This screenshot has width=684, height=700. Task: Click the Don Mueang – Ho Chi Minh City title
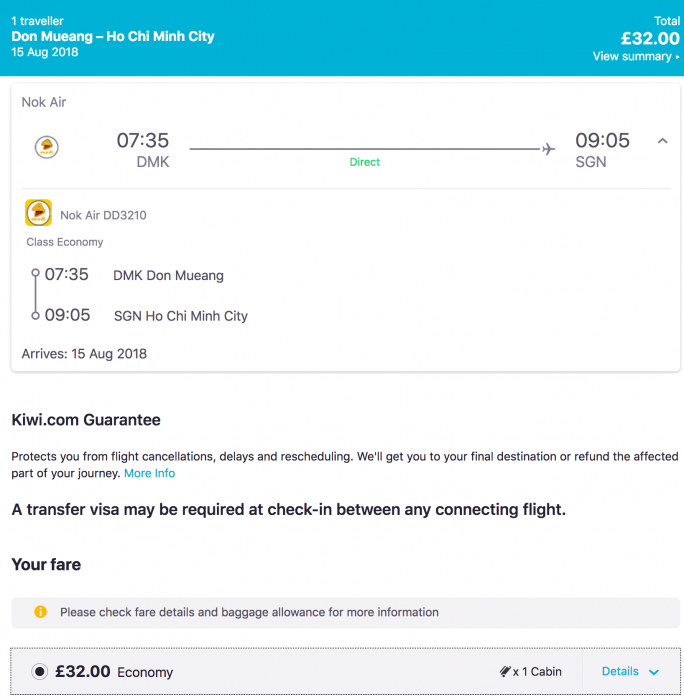pyautogui.click(x=113, y=36)
